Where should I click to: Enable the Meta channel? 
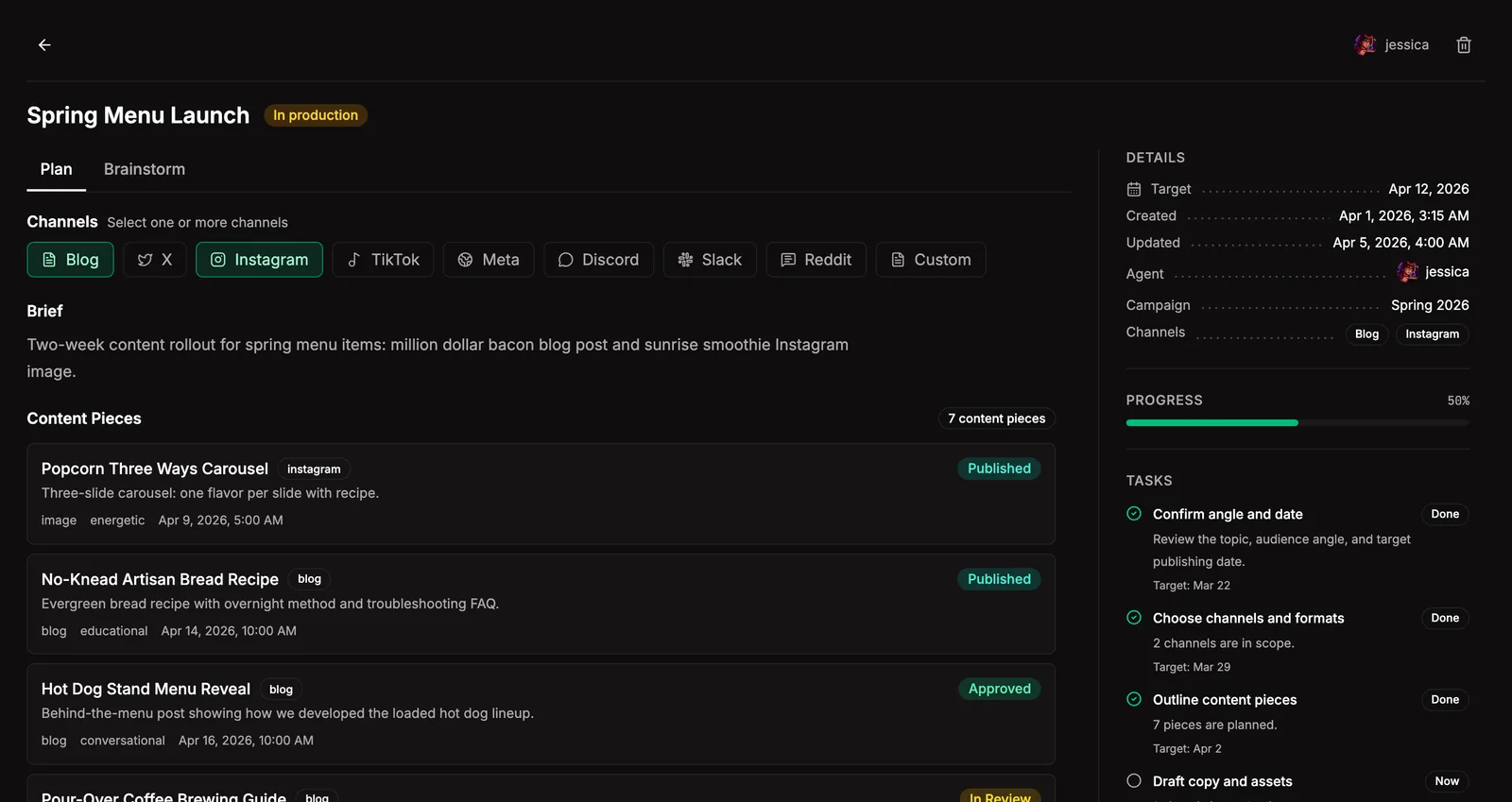(489, 260)
